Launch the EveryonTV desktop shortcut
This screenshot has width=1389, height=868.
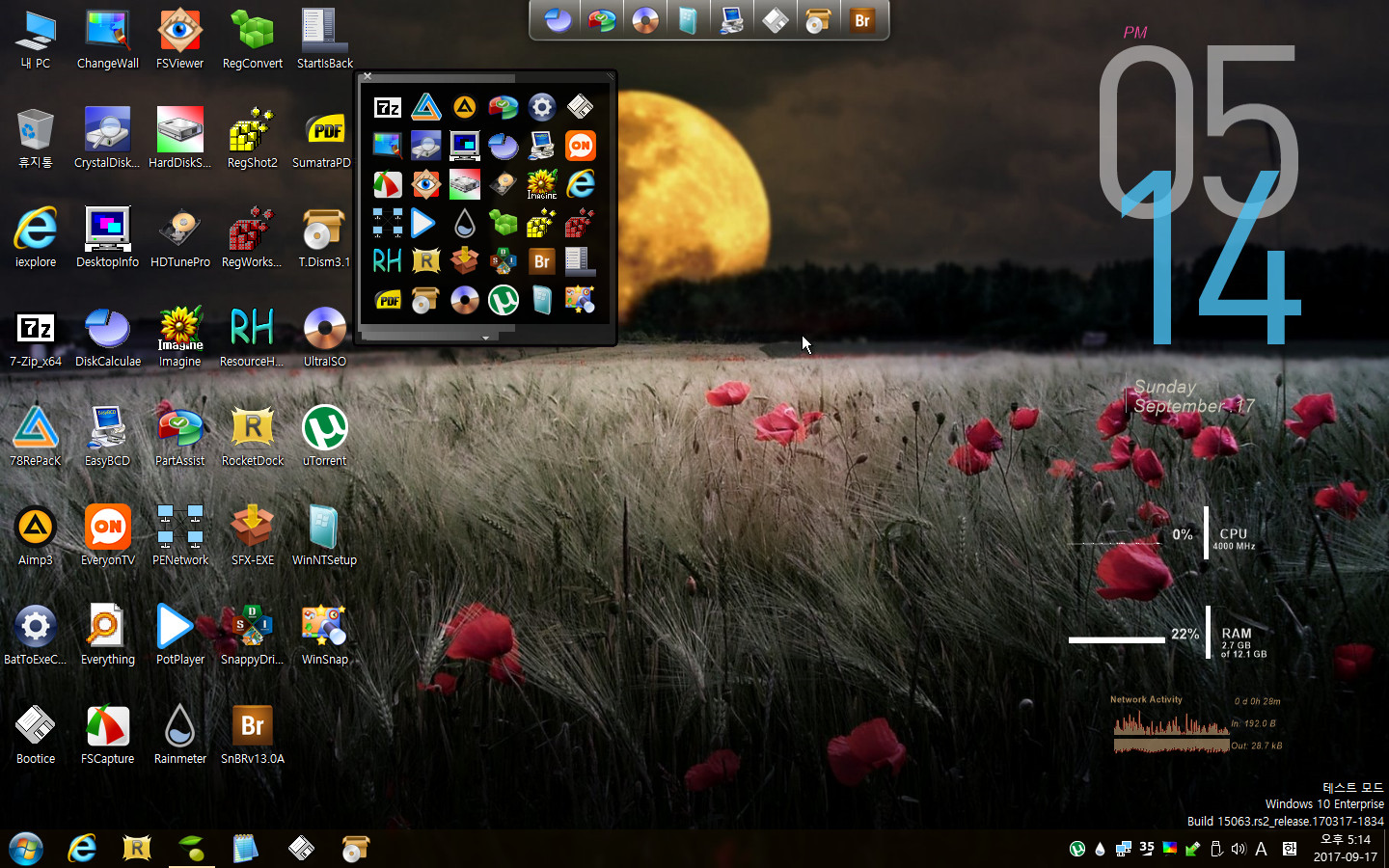pos(108,536)
